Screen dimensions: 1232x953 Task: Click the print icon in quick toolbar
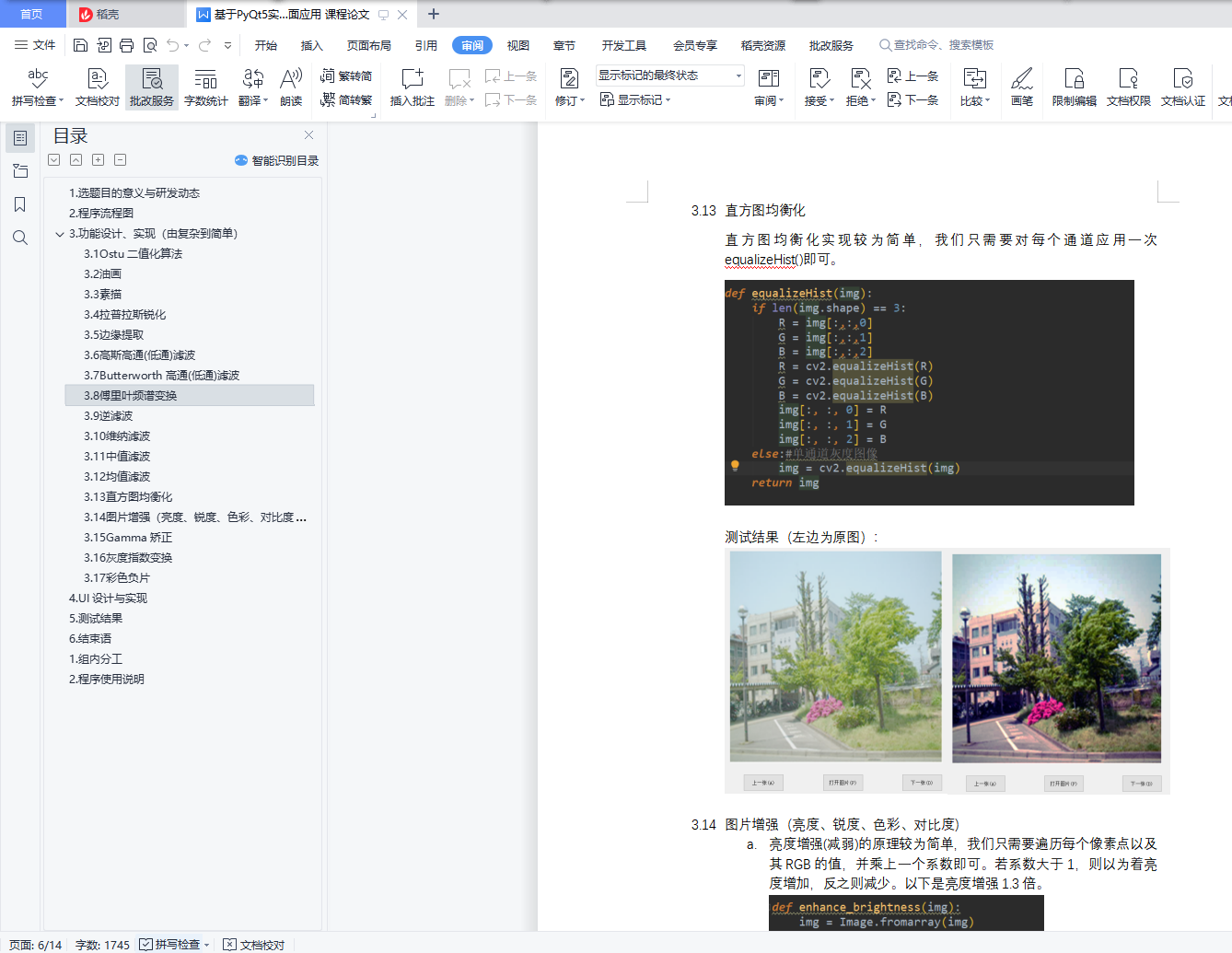point(126,45)
